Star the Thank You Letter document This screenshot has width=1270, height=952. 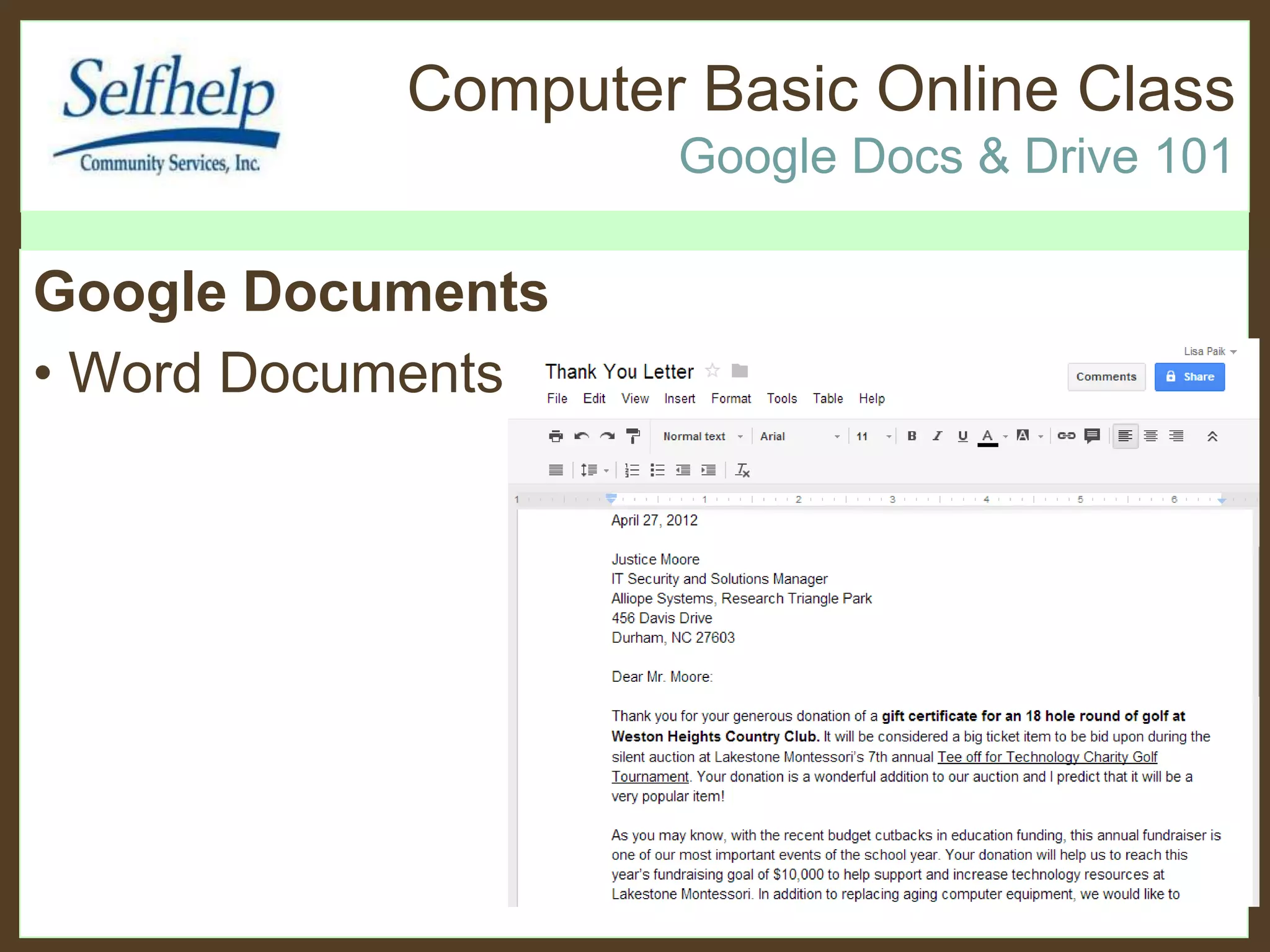click(713, 371)
